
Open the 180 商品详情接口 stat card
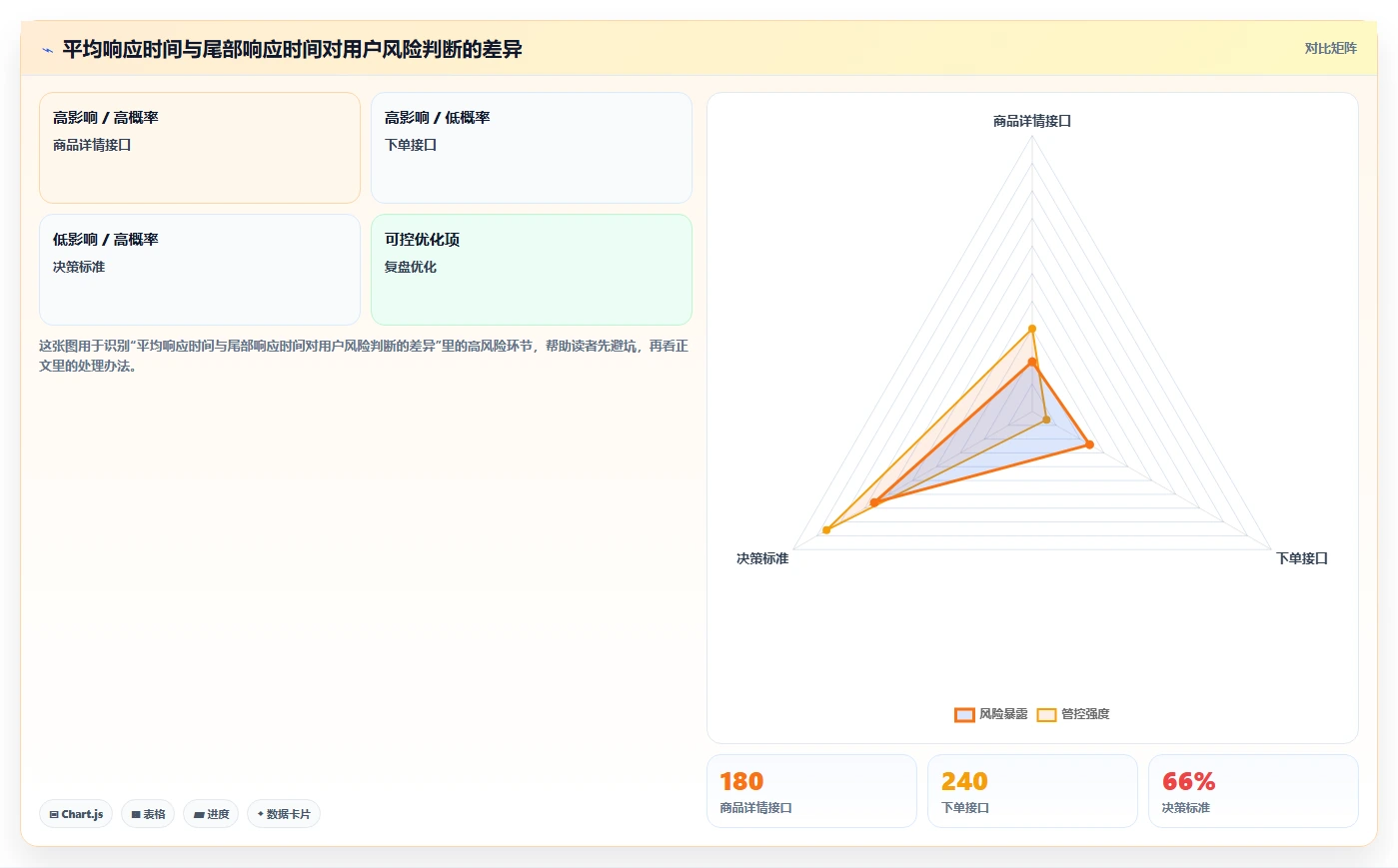pyautogui.click(x=811, y=791)
